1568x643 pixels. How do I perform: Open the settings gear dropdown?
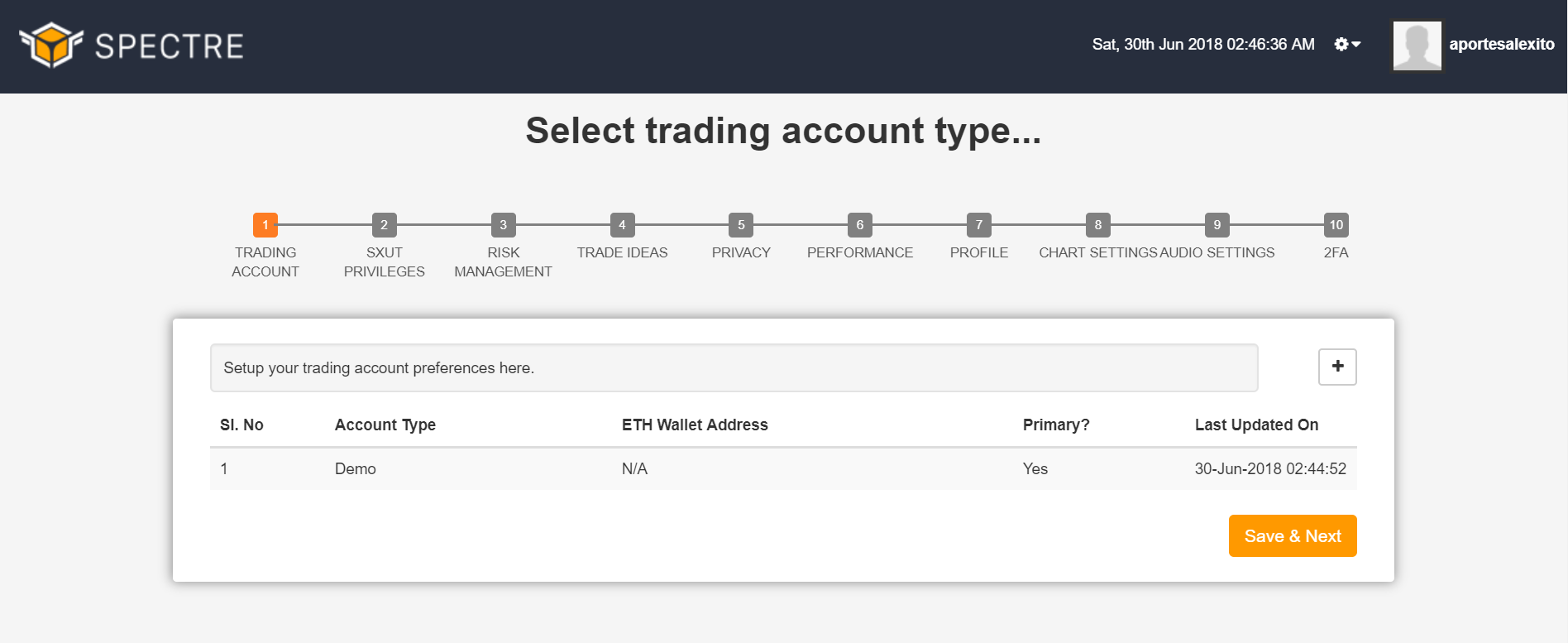point(1347,44)
